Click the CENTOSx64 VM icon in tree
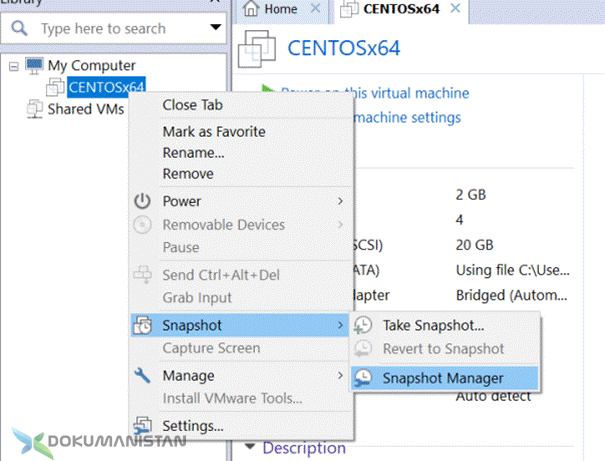 pyautogui.click(x=55, y=87)
